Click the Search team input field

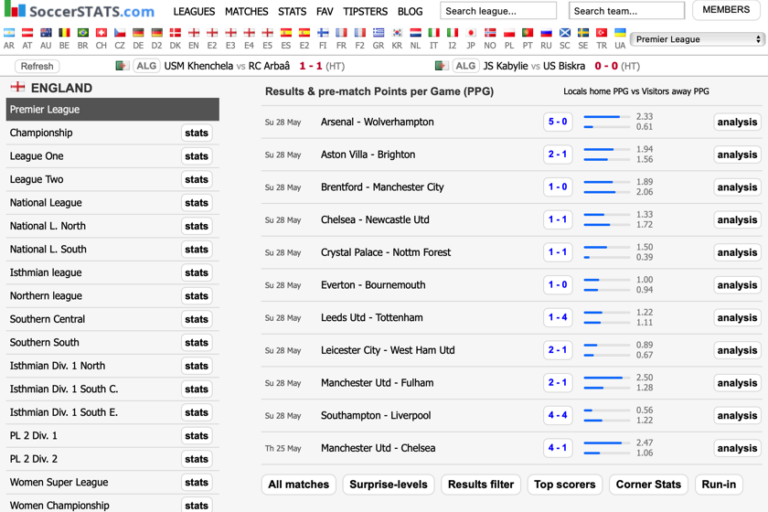(626, 11)
